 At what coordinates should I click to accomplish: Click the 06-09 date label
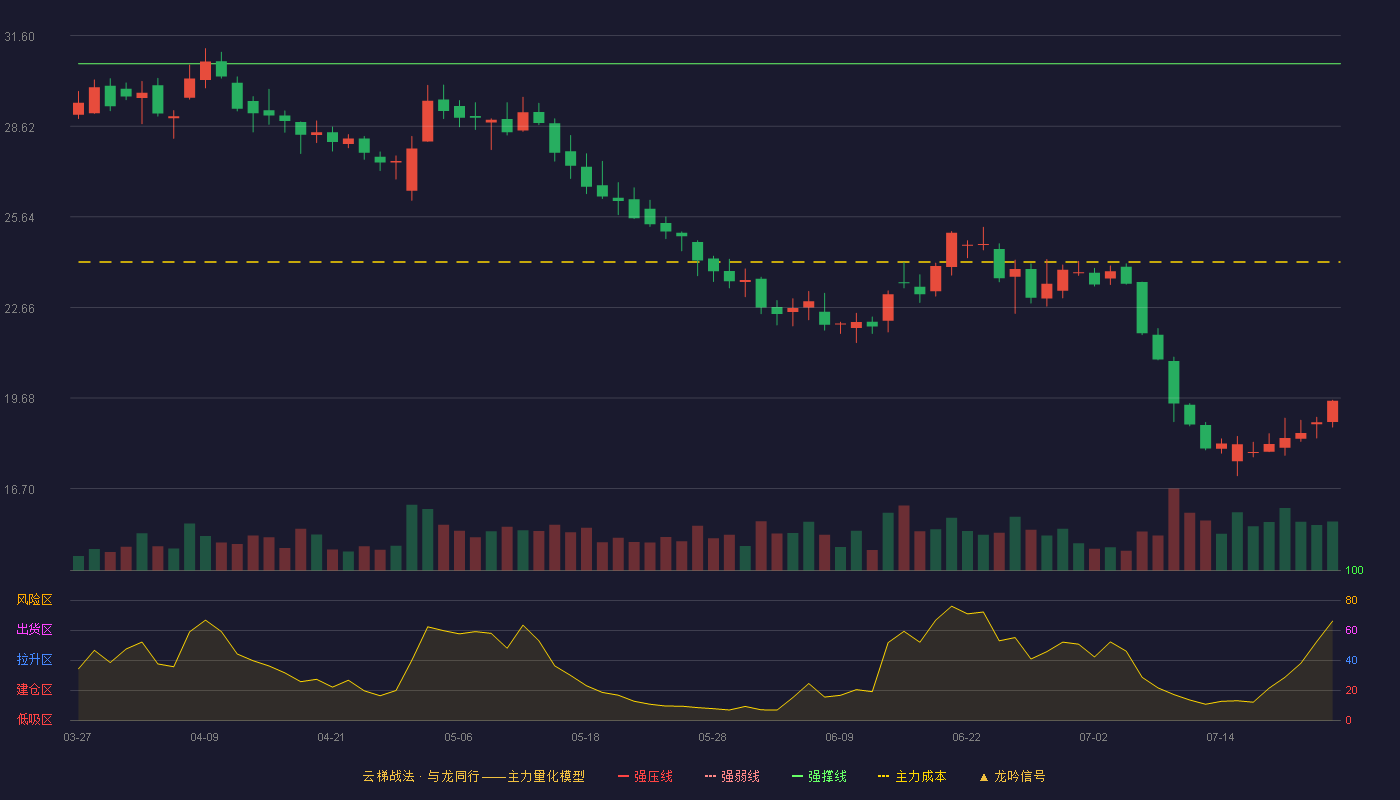(x=839, y=737)
